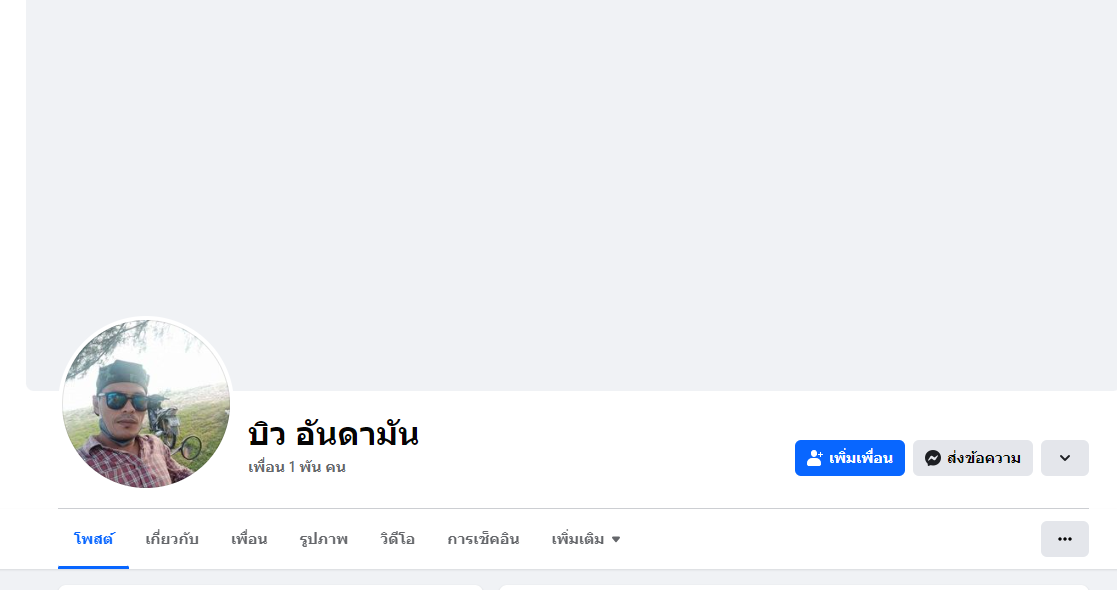
Task: Open the เกี่ยวกับ tab
Action: (172, 539)
